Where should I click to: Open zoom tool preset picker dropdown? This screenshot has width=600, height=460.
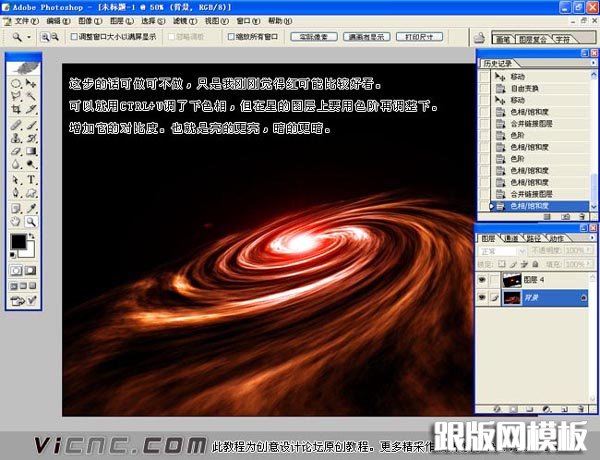coord(29,37)
